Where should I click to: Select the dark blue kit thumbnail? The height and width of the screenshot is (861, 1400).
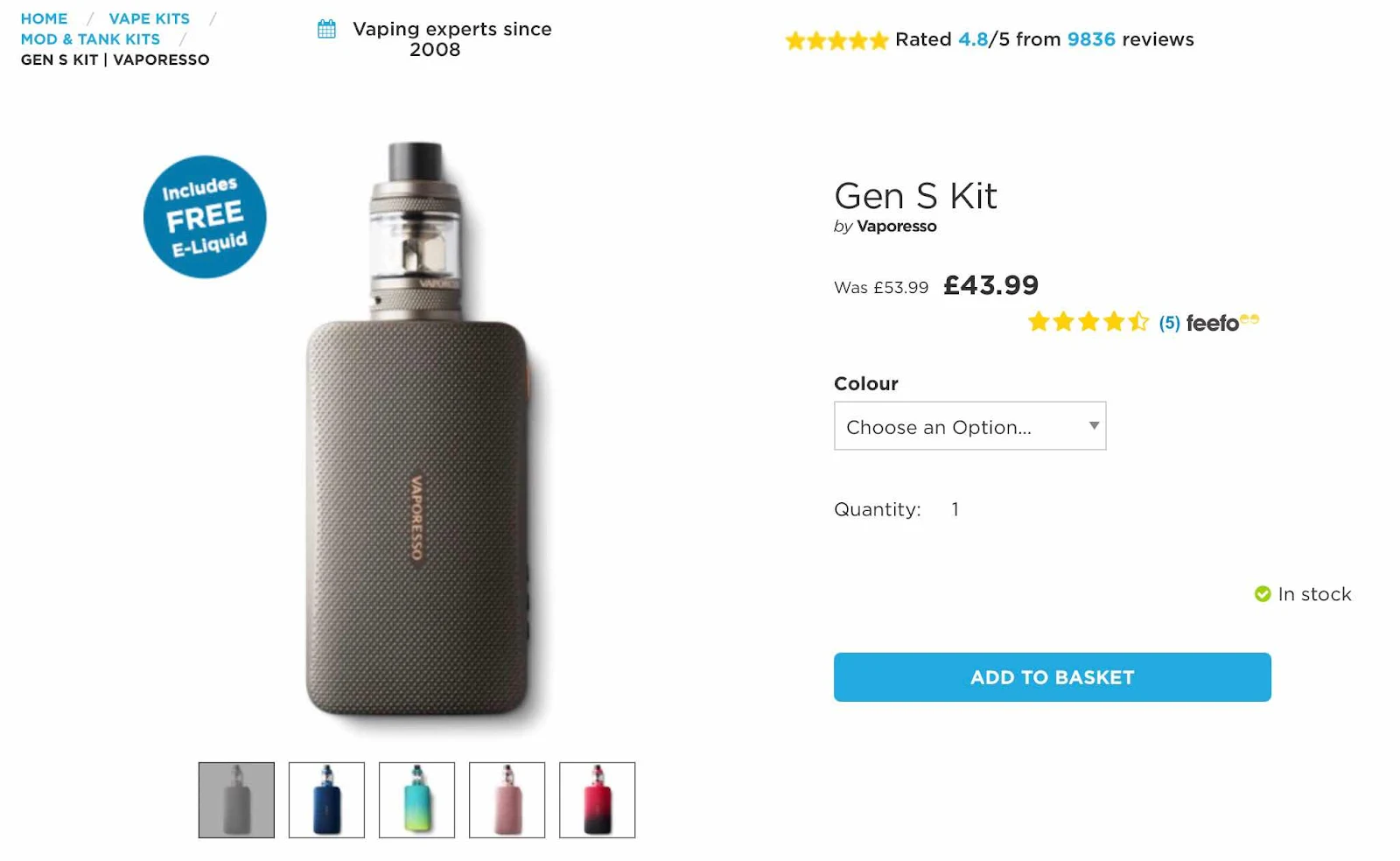(x=326, y=800)
